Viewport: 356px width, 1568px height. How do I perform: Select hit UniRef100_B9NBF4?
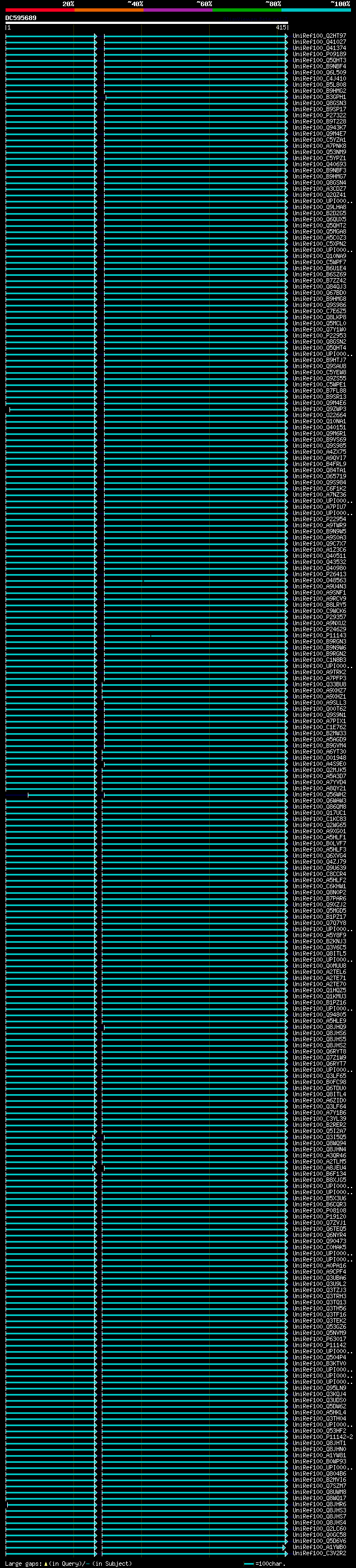point(319,66)
